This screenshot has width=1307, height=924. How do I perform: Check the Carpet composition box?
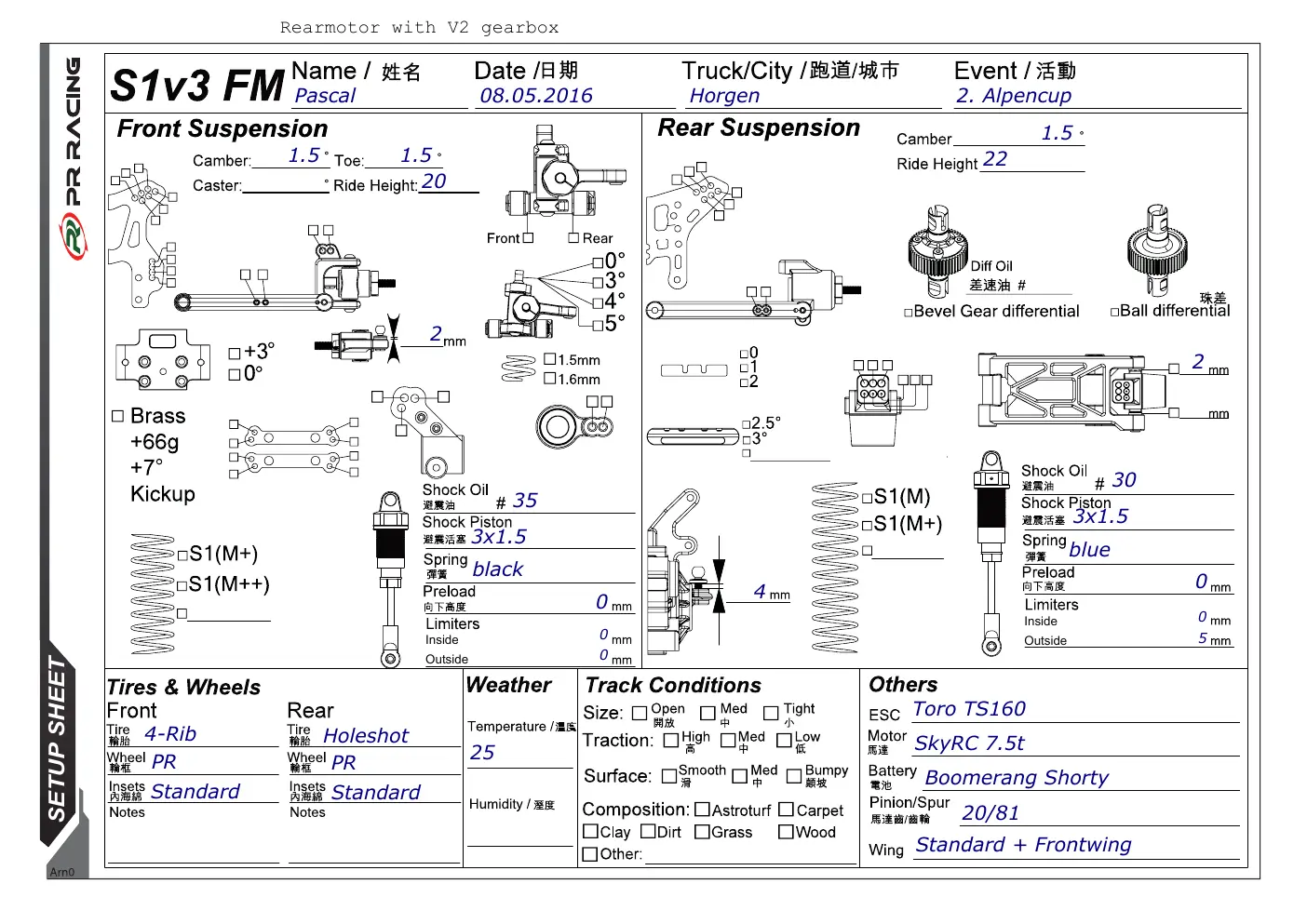pos(787,810)
